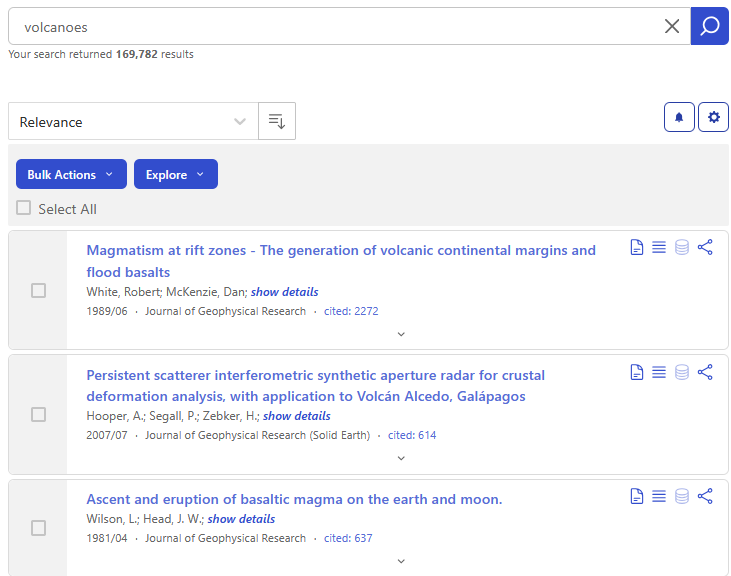Screen dimensions: 731x576
Task: Select the date 1989/06
Action: [x=107, y=311]
